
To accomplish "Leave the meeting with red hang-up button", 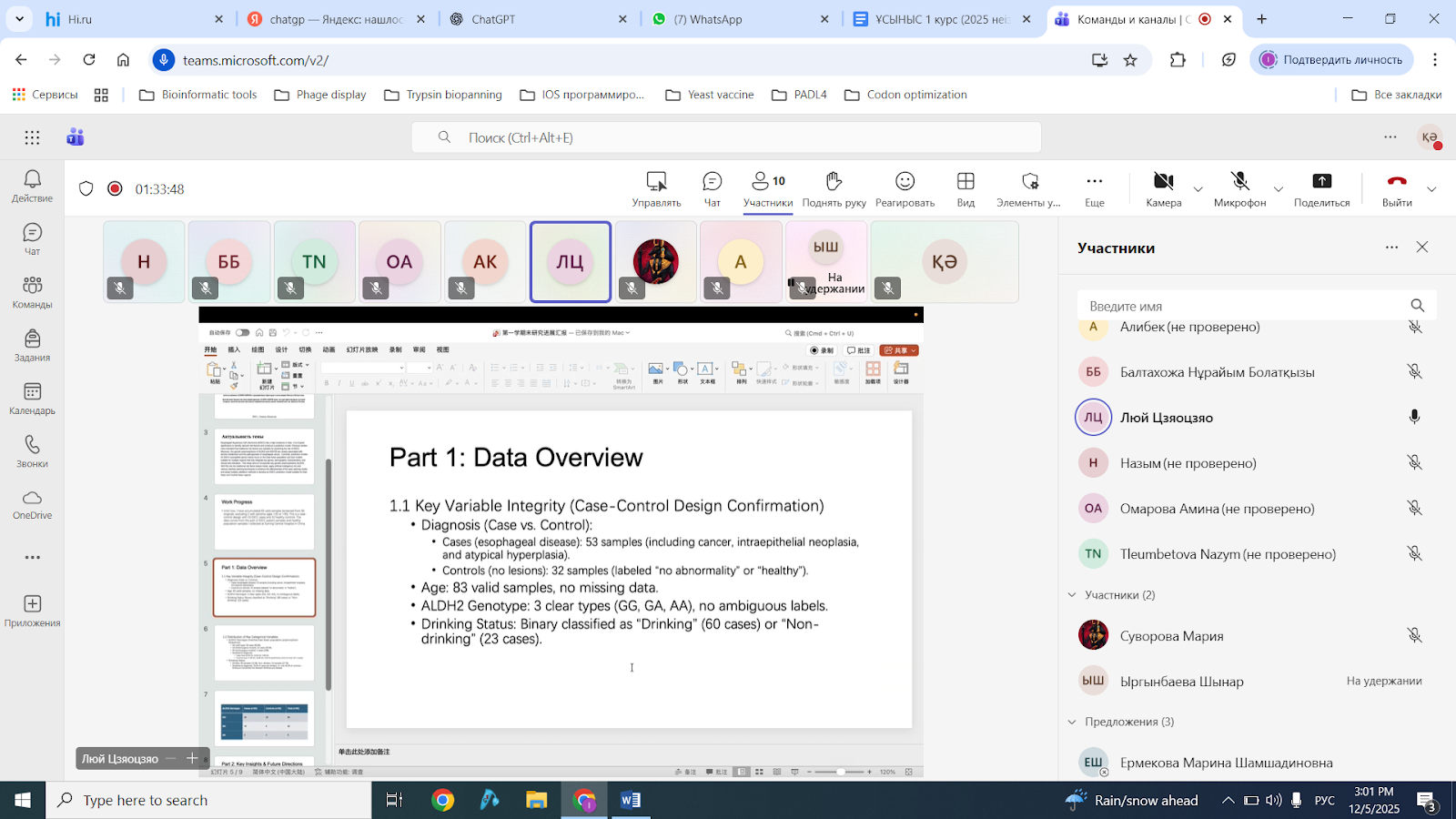I will pyautogui.click(x=1397, y=188).
